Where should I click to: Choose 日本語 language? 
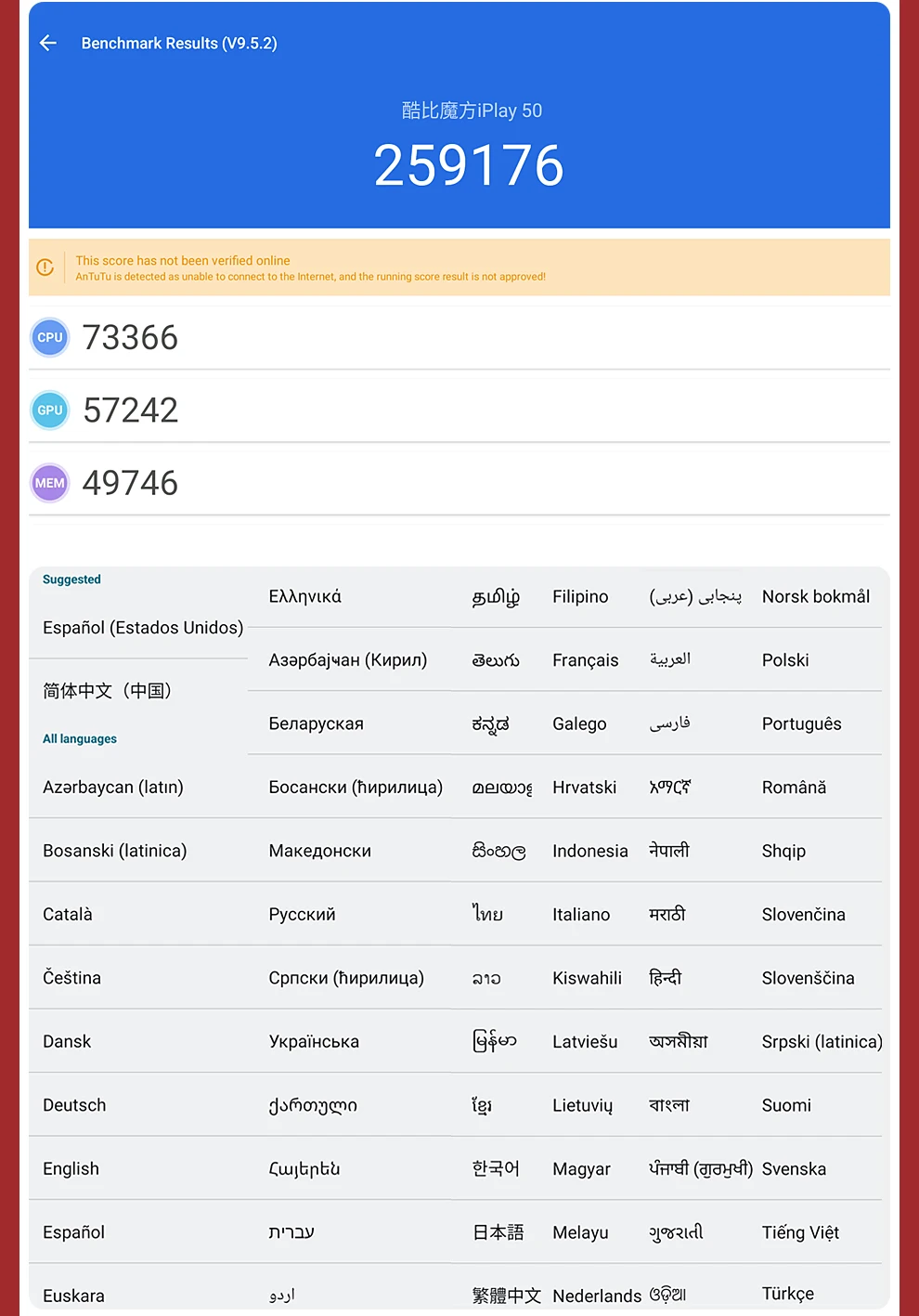498,1232
